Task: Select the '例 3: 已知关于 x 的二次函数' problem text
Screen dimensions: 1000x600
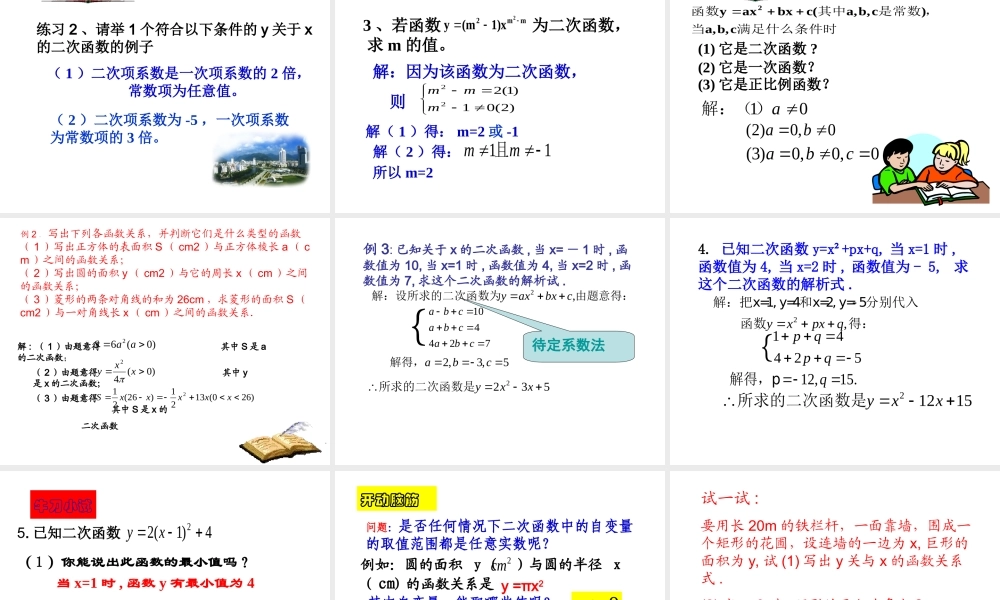Action: pyautogui.click(x=497, y=265)
